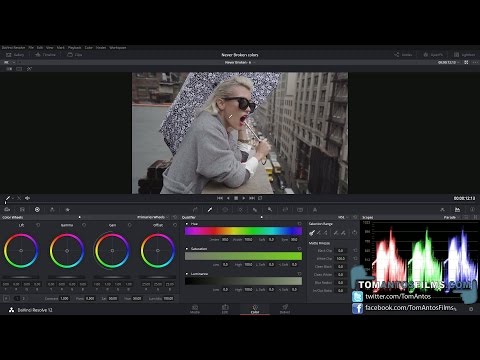The width and height of the screenshot is (480, 360).
Task: Open the Parade scope type dropdown
Action: pos(451,217)
